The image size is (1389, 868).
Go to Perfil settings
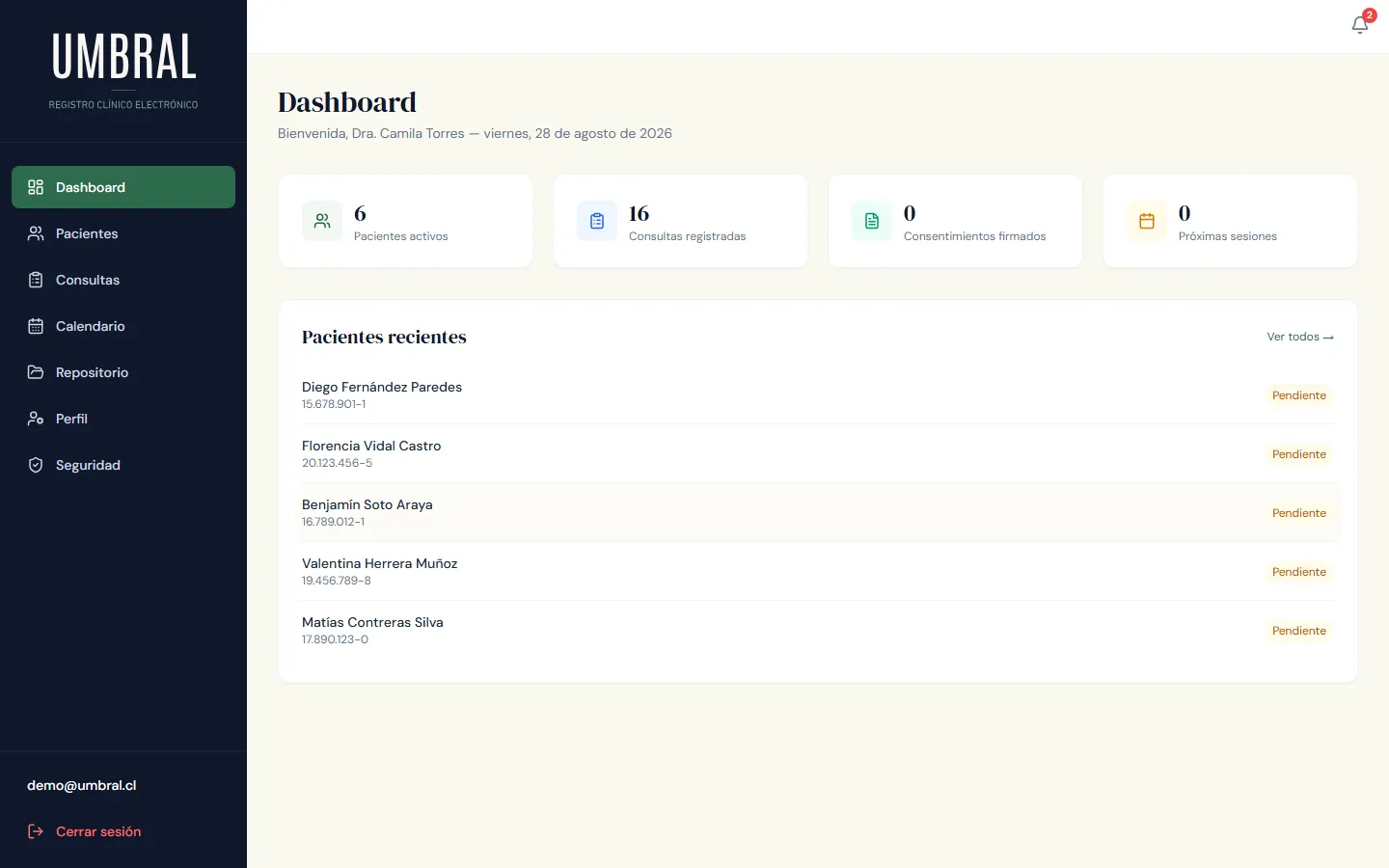(x=123, y=419)
